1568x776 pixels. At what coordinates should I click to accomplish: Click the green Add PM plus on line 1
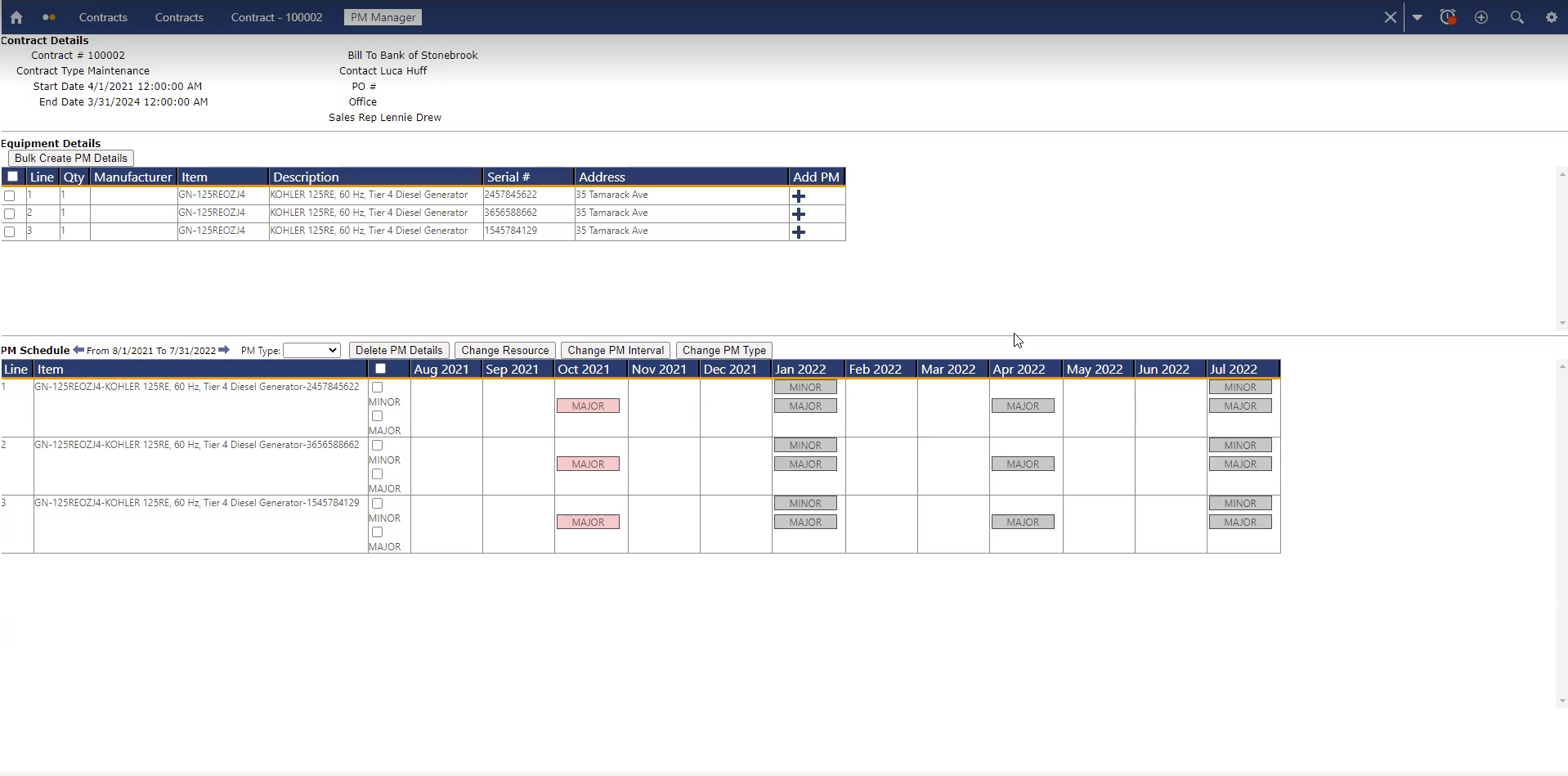799,196
